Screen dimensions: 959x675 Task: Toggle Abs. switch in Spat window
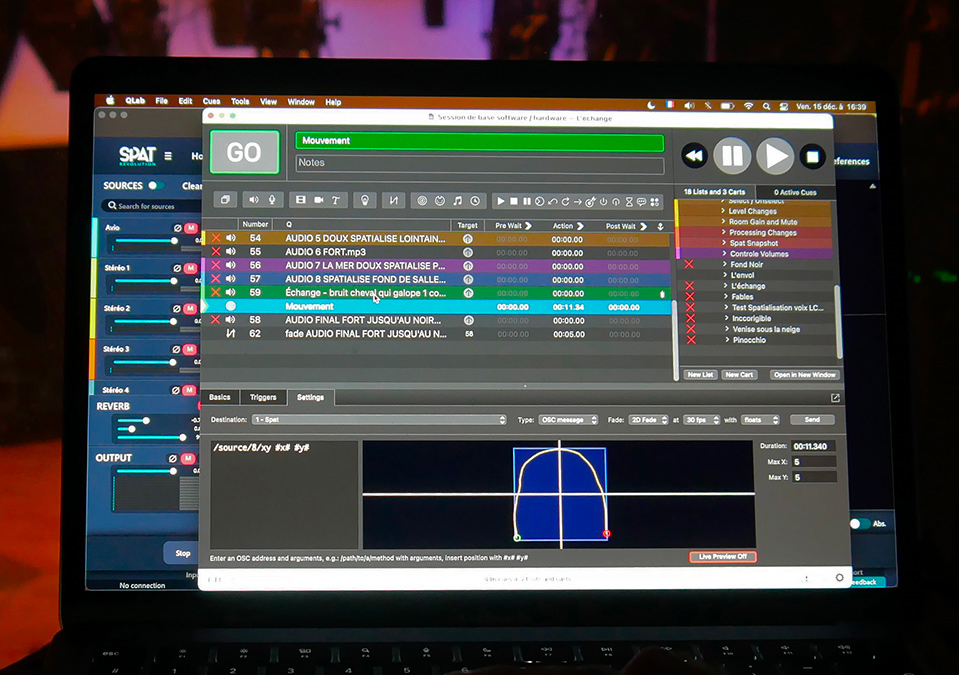859,524
